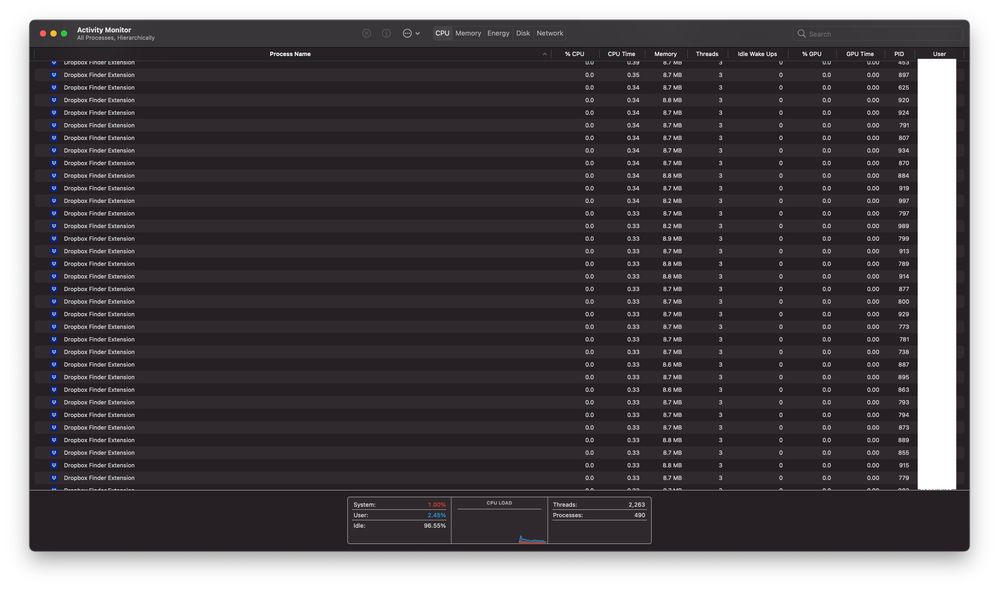Open process info with the inspect (i) icon
Screen dimensions: 999x590
coord(385,33)
